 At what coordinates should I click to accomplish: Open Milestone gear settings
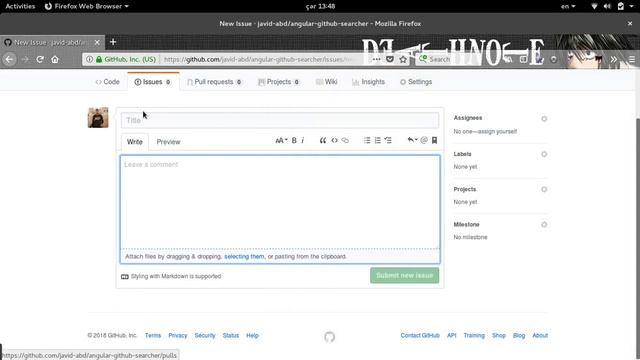544,224
